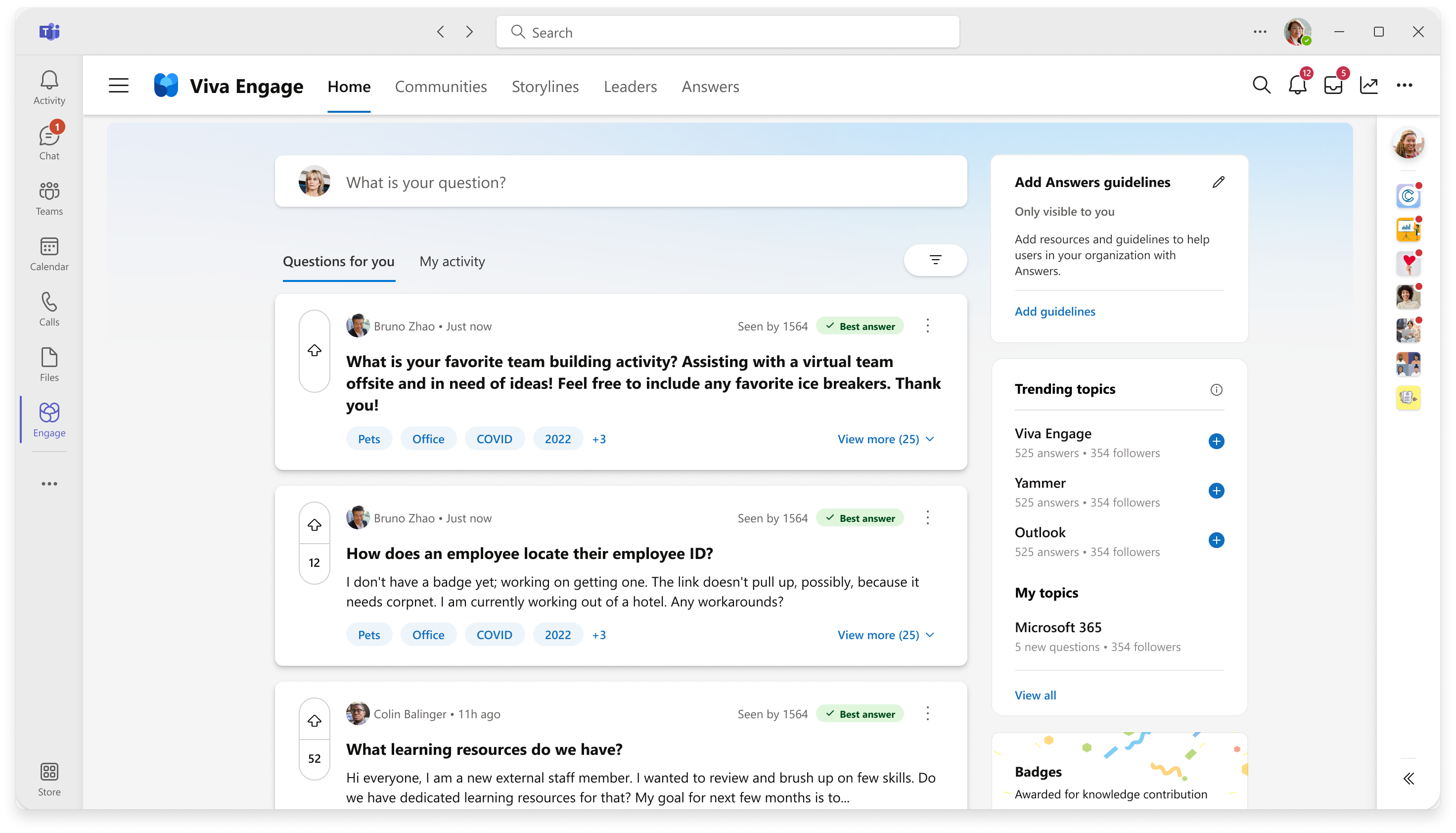Open the Store in Teams sidebar
The width and height of the screenshot is (1456, 833).
tap(49, 779)
